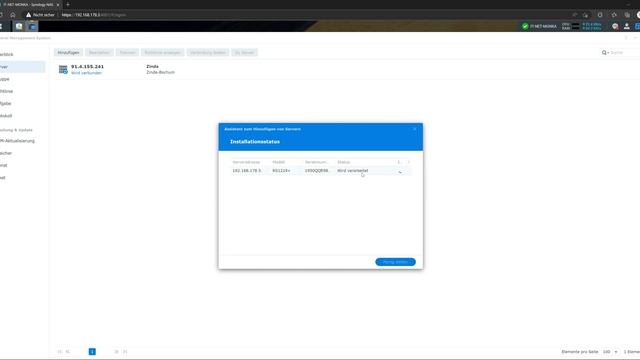
Task: Go to the first page of results
Action: pyautogui.click(x=60, y=351)
